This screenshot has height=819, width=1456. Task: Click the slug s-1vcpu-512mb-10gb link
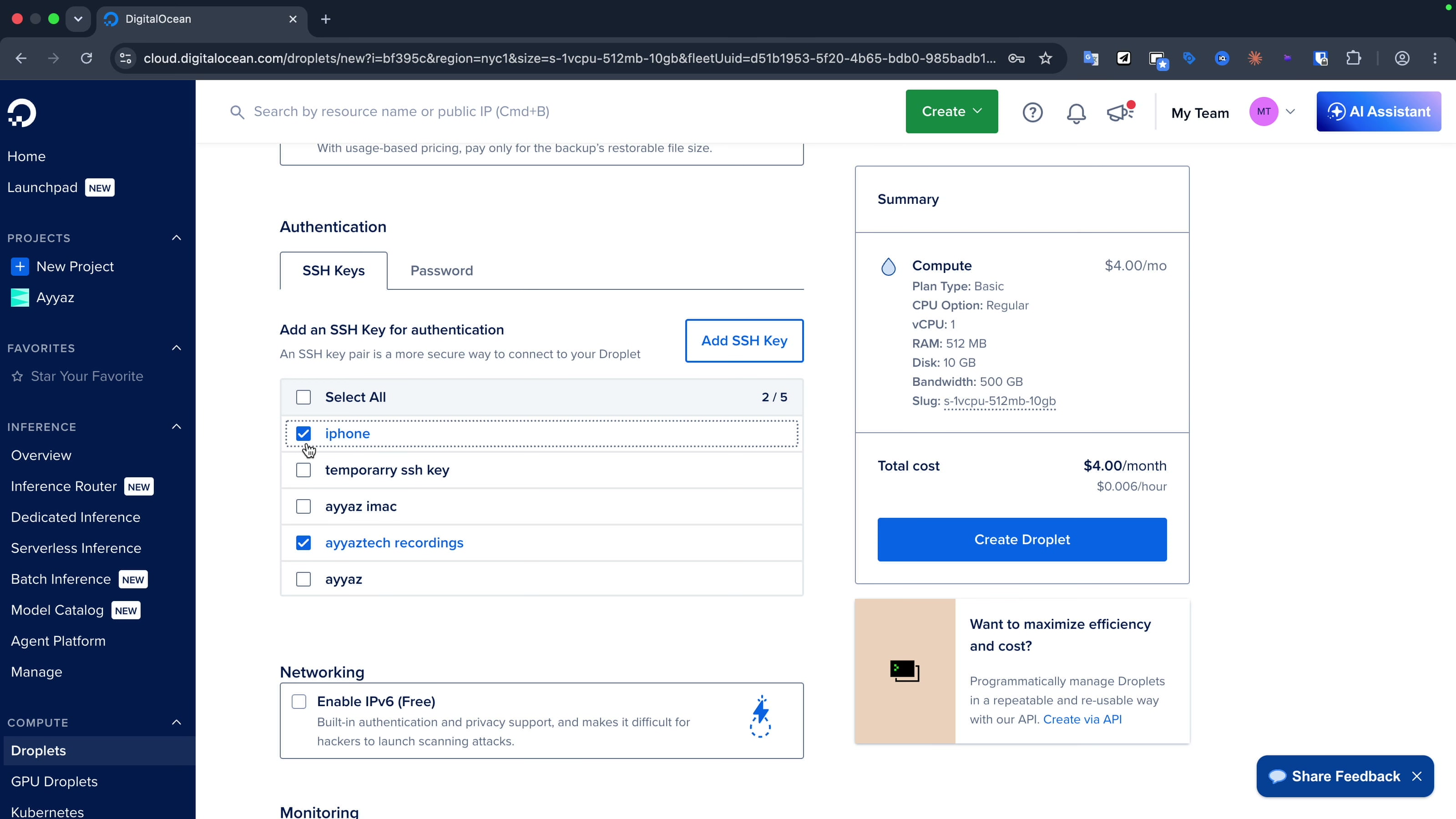pos(999,401)
